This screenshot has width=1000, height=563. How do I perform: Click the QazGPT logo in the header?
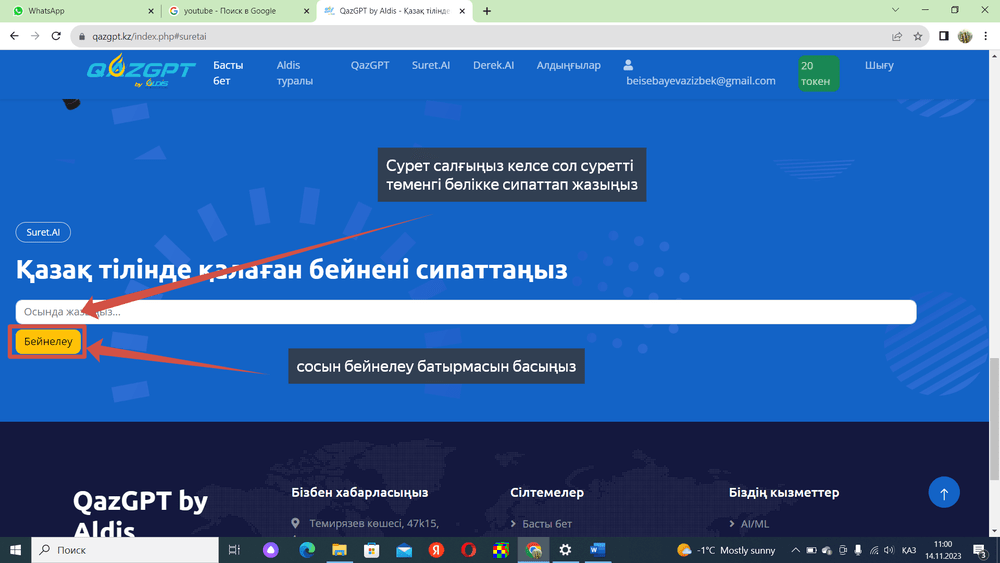click(127, 72)
